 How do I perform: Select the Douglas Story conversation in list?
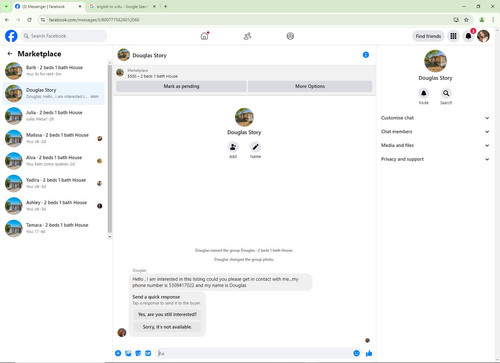pos(54,93)
